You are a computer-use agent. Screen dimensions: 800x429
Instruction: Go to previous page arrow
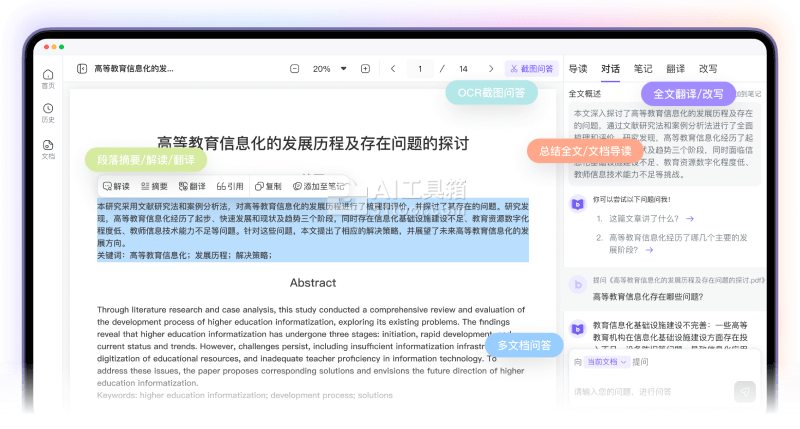393,69
